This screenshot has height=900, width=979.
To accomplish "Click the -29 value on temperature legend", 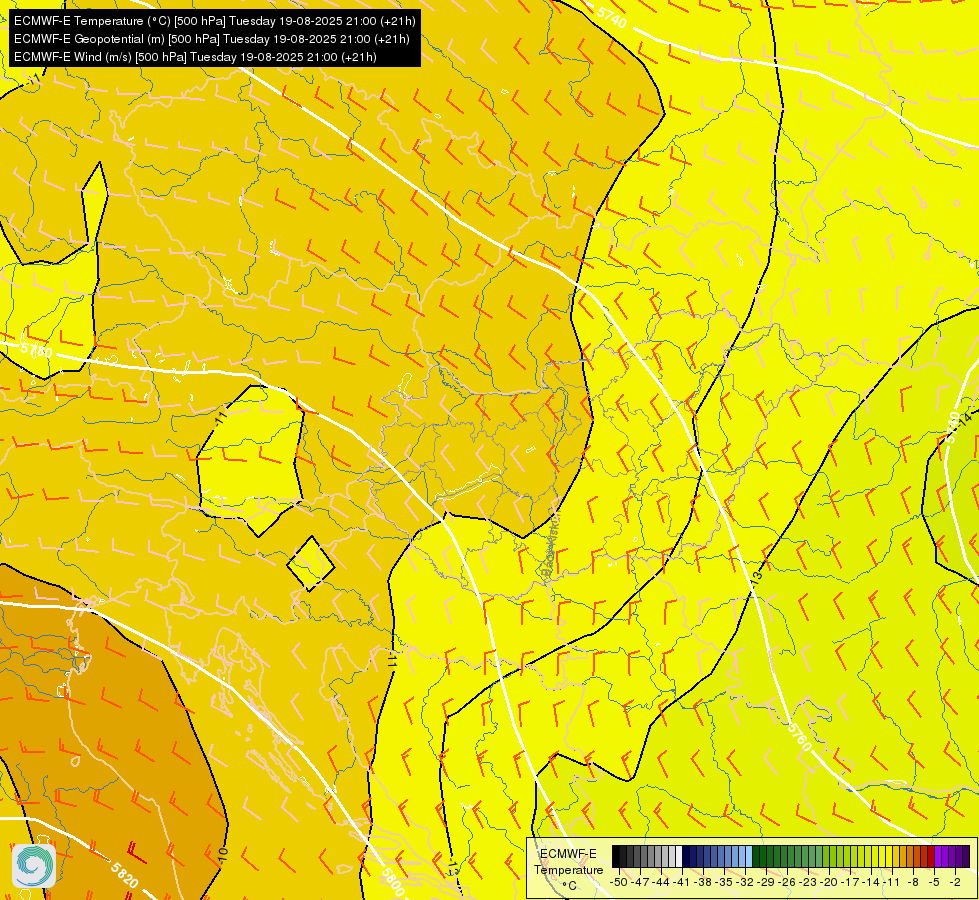I will click(765, 883).
